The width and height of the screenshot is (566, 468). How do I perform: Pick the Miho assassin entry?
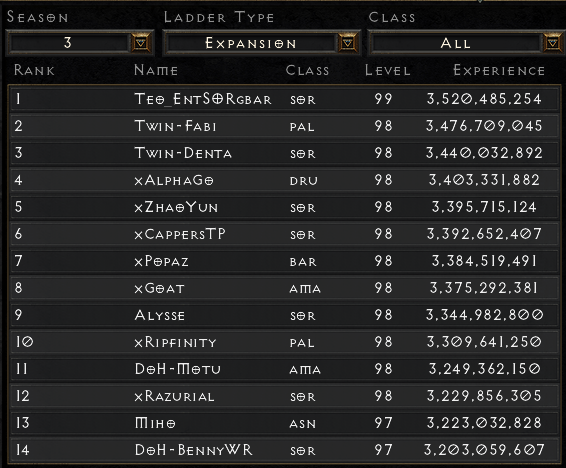pos(284,423)
